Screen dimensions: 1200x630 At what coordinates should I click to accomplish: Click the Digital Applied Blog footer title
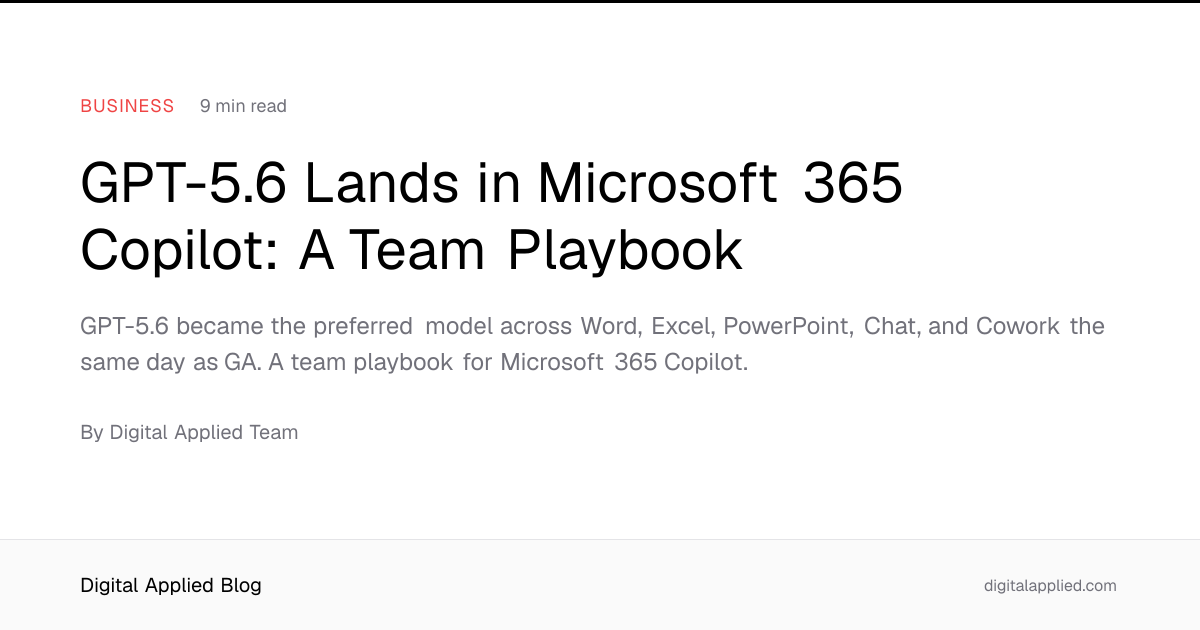(x=171, y=586)
